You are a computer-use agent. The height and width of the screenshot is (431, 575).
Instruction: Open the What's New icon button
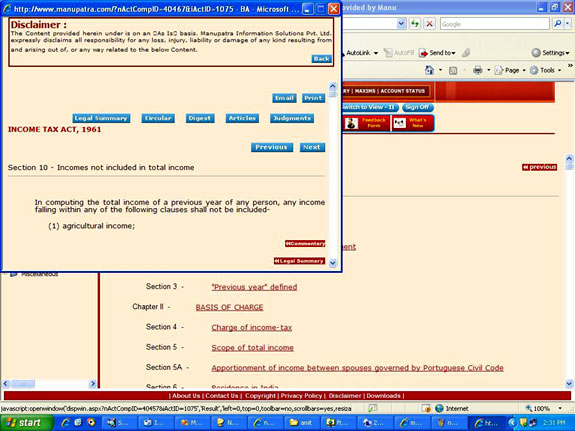(412, 123)
